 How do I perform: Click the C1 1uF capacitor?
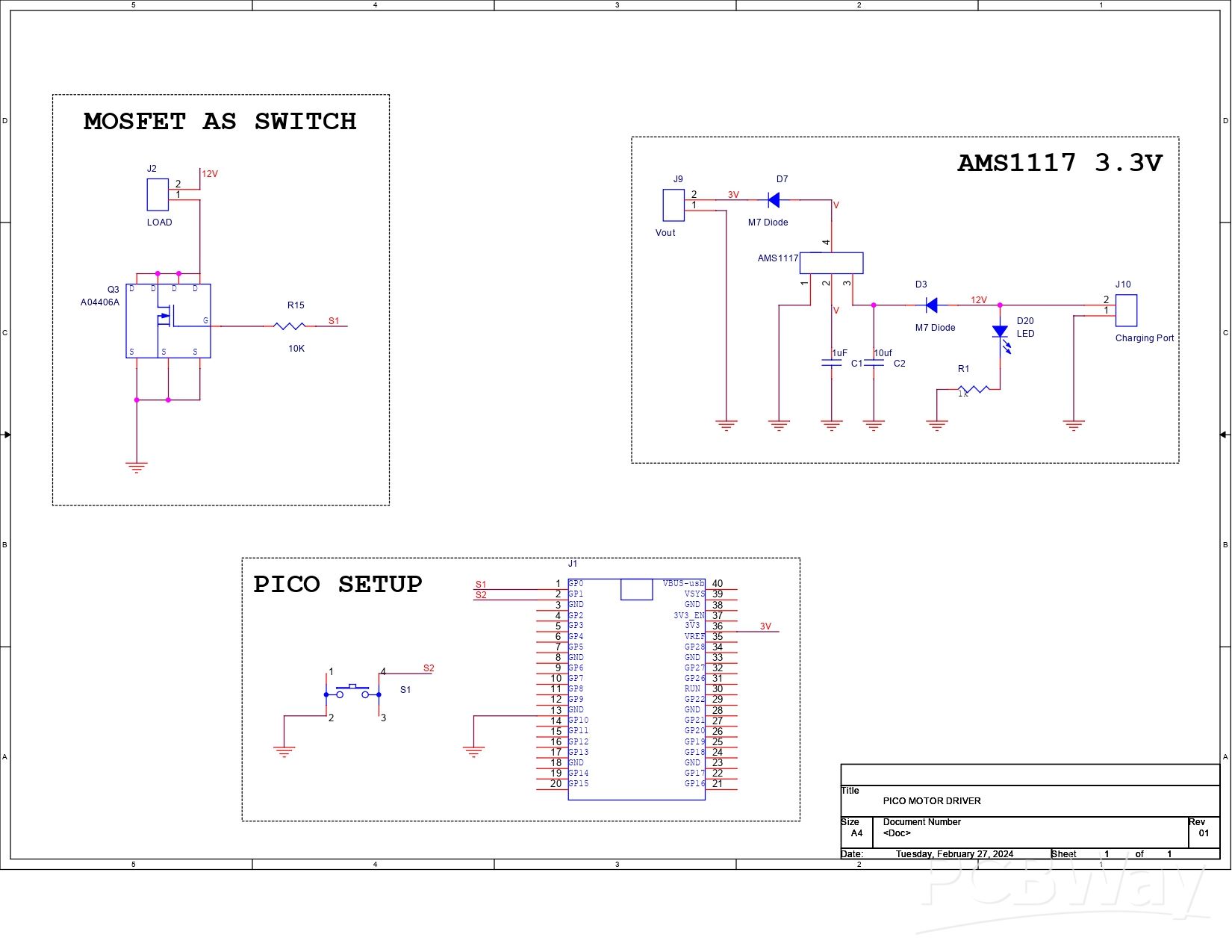click(x=831, y=363)
